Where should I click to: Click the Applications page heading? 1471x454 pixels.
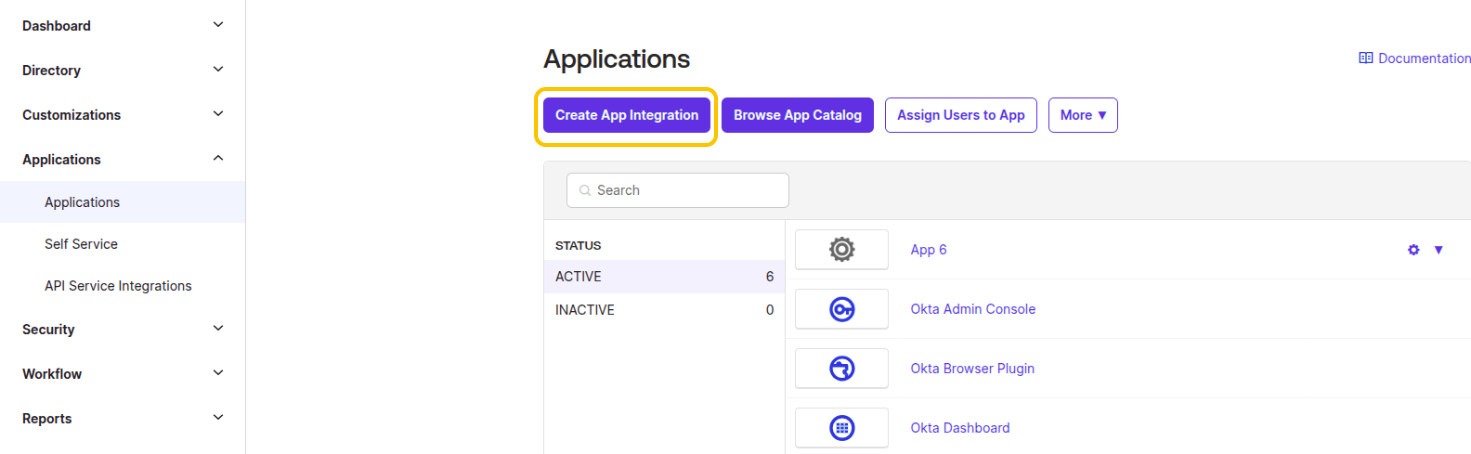[x=617, y=59]
